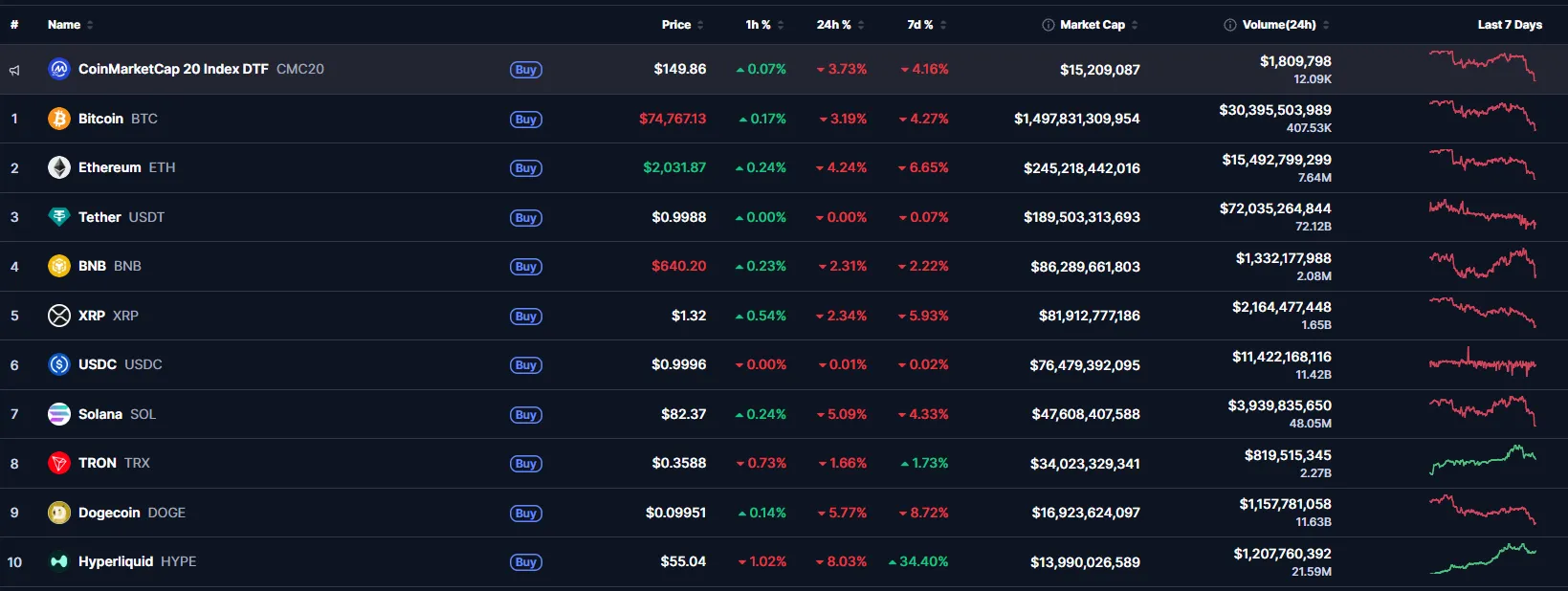Open the Tether USDT name link

point(121,217)
